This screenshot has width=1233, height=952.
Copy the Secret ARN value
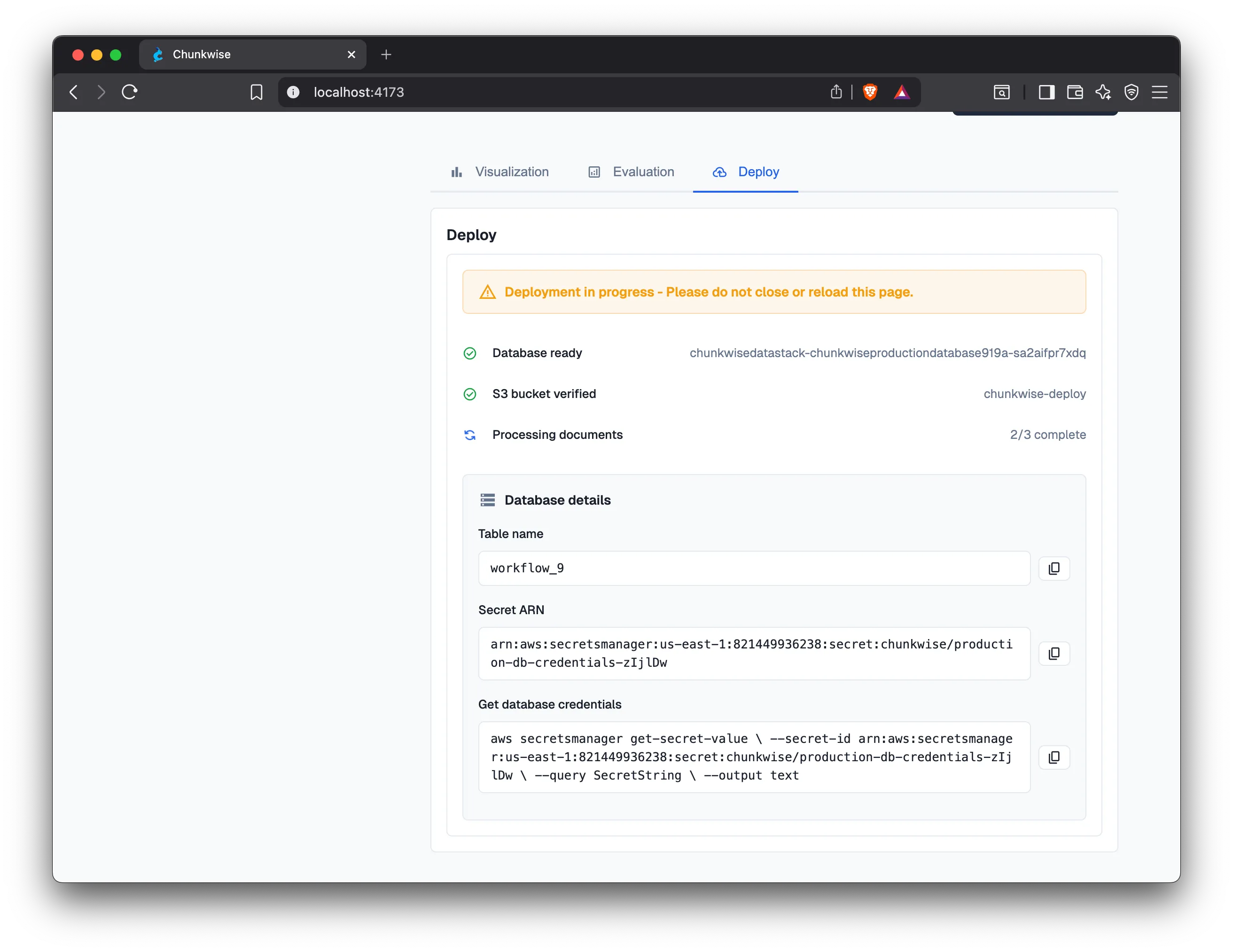tap(1054, 653)
